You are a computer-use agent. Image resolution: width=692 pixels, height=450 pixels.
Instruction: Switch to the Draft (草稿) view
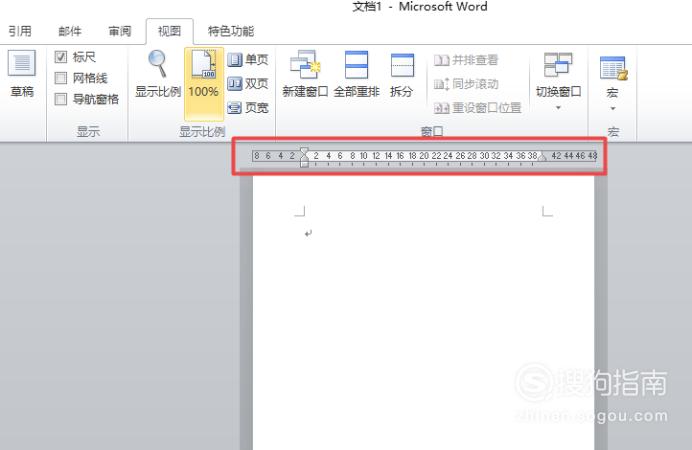pyautogui.click(x=22, y=73)
